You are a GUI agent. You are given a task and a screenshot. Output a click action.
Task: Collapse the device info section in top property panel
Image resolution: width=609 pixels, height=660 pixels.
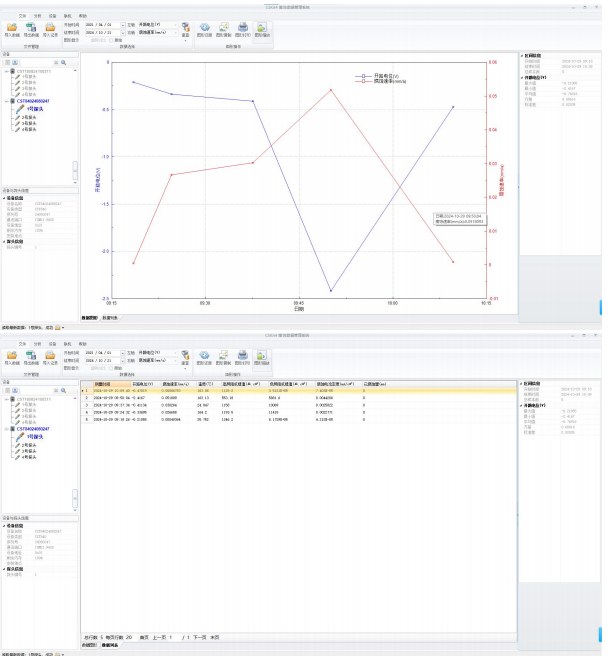pyautogui.click(x=4, y=198)
